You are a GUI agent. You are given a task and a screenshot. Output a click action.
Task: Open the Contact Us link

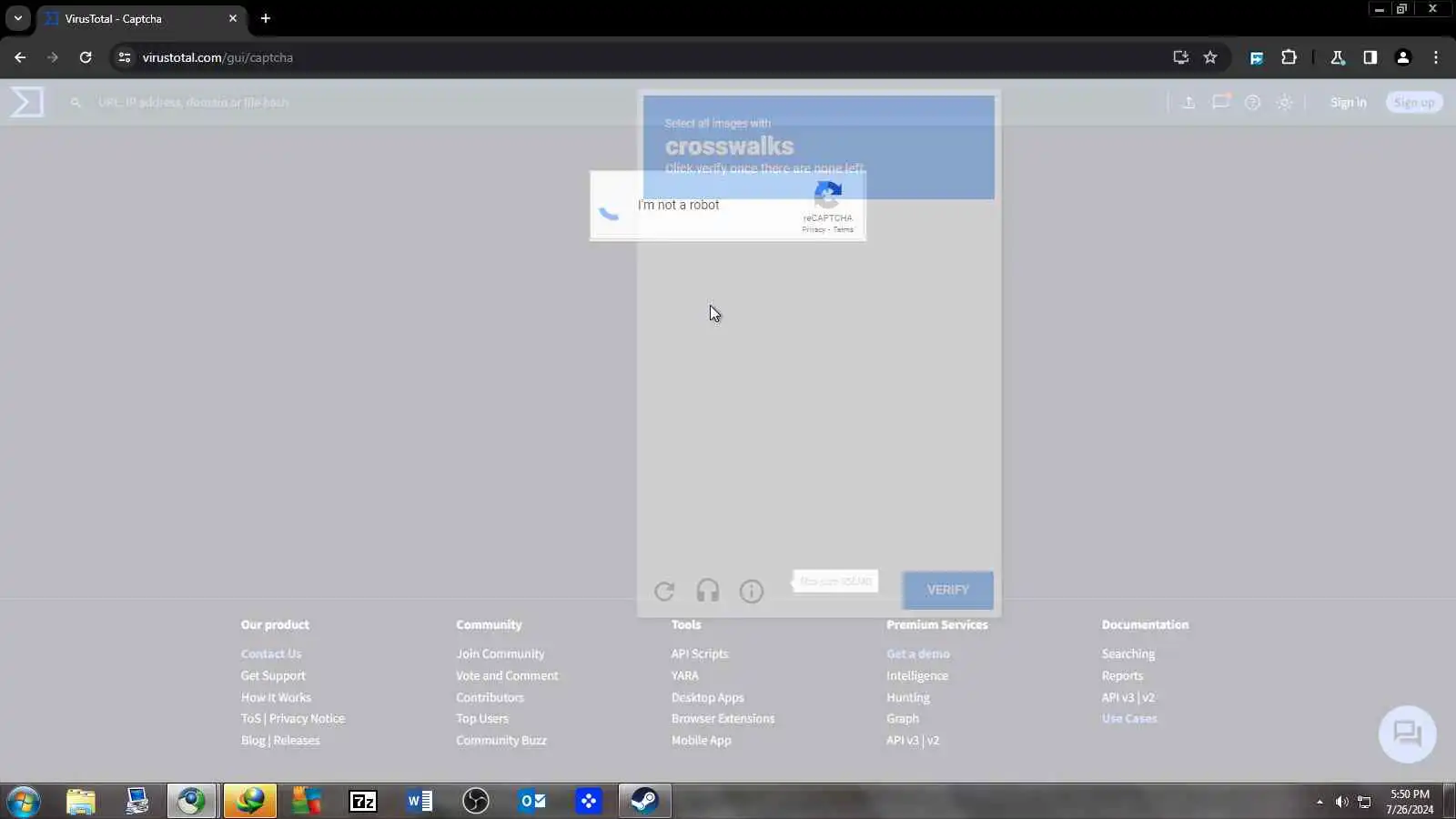point(271,653)
